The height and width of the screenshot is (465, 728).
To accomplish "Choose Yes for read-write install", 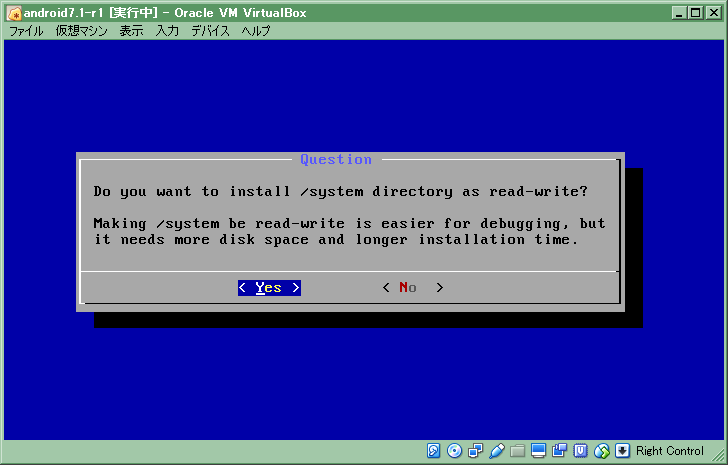I will [269, 288].
